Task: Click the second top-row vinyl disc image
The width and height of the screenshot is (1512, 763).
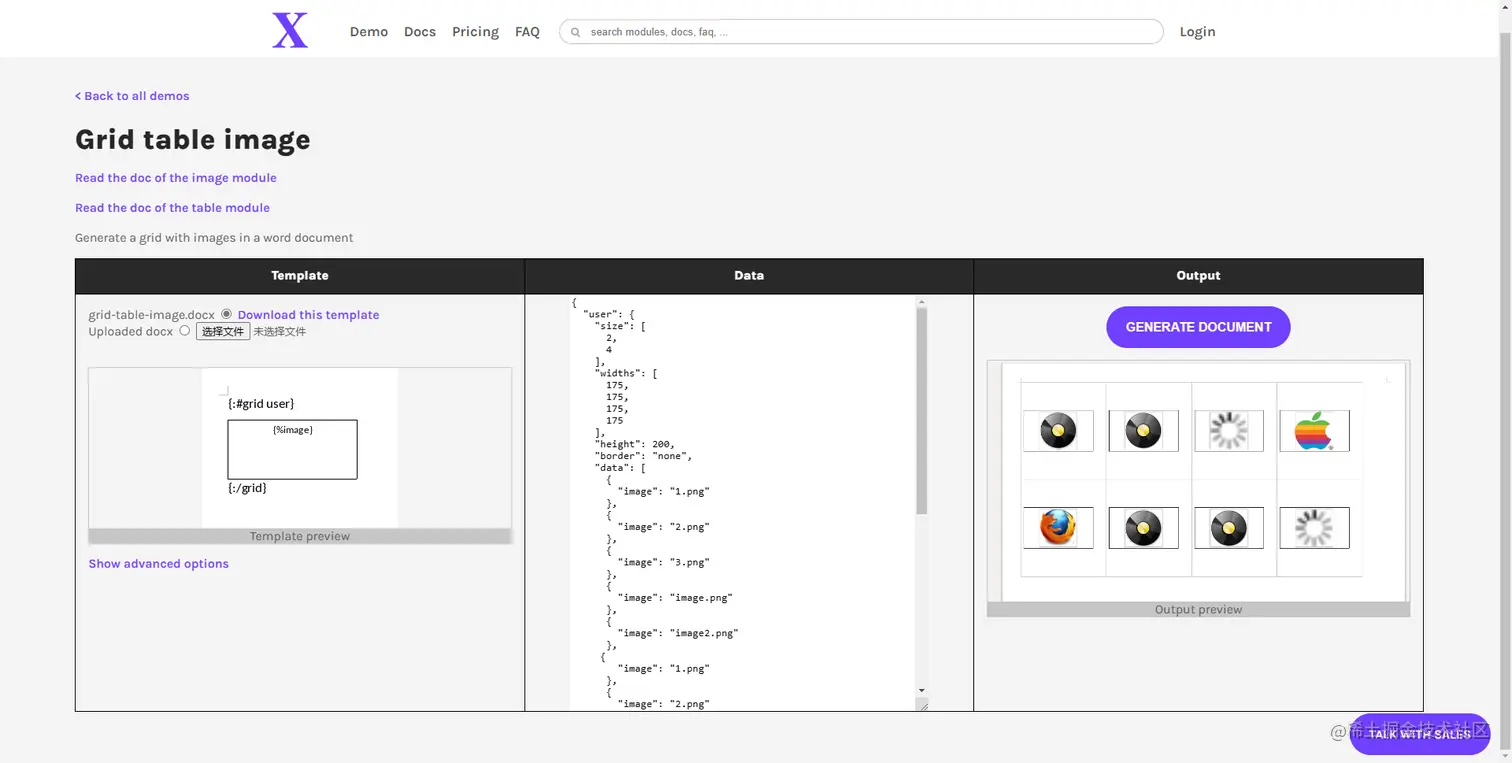Action: (x=1143, y=431)
